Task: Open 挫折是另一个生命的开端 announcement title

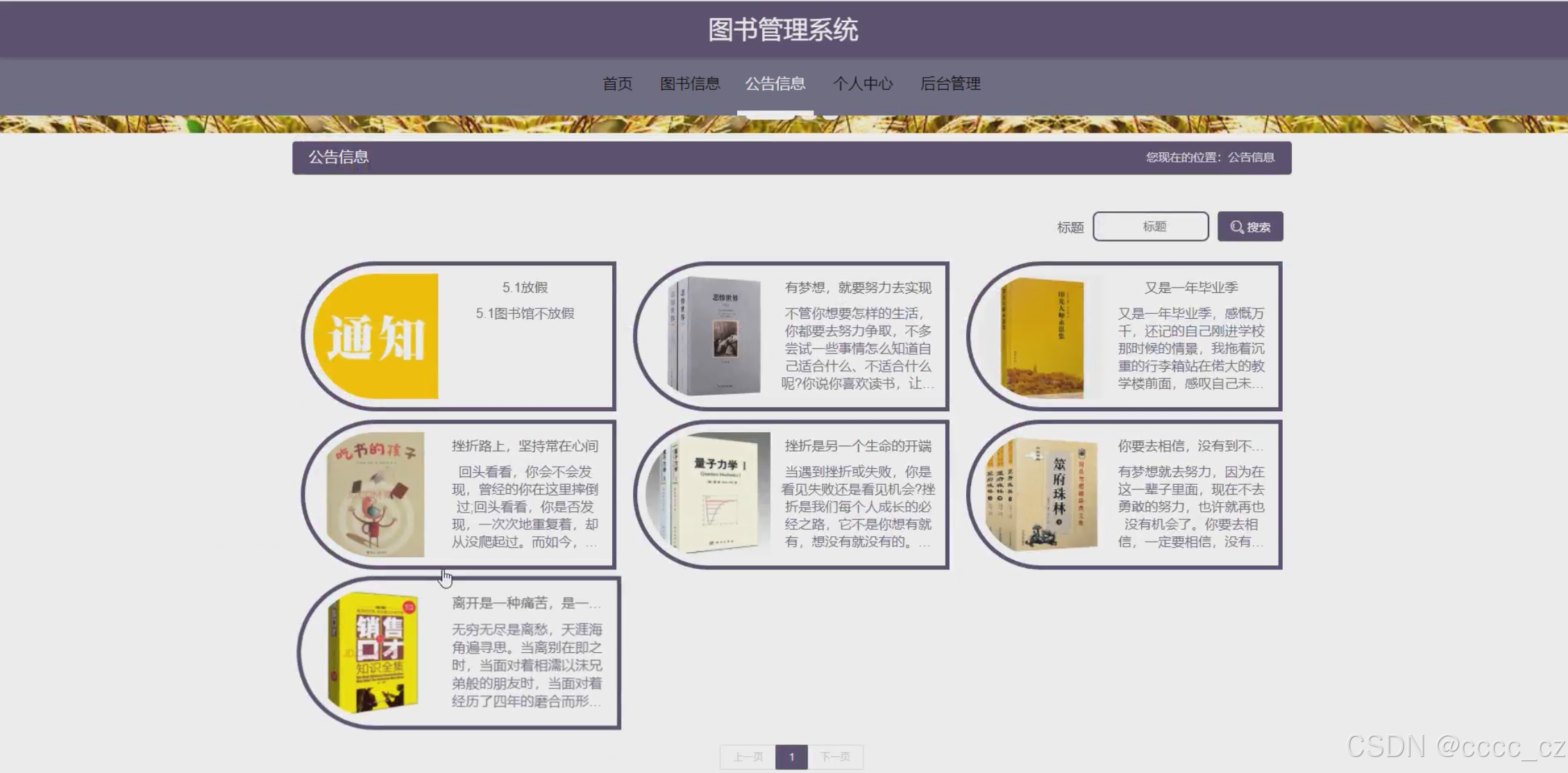Action: [x=858, y=446]
